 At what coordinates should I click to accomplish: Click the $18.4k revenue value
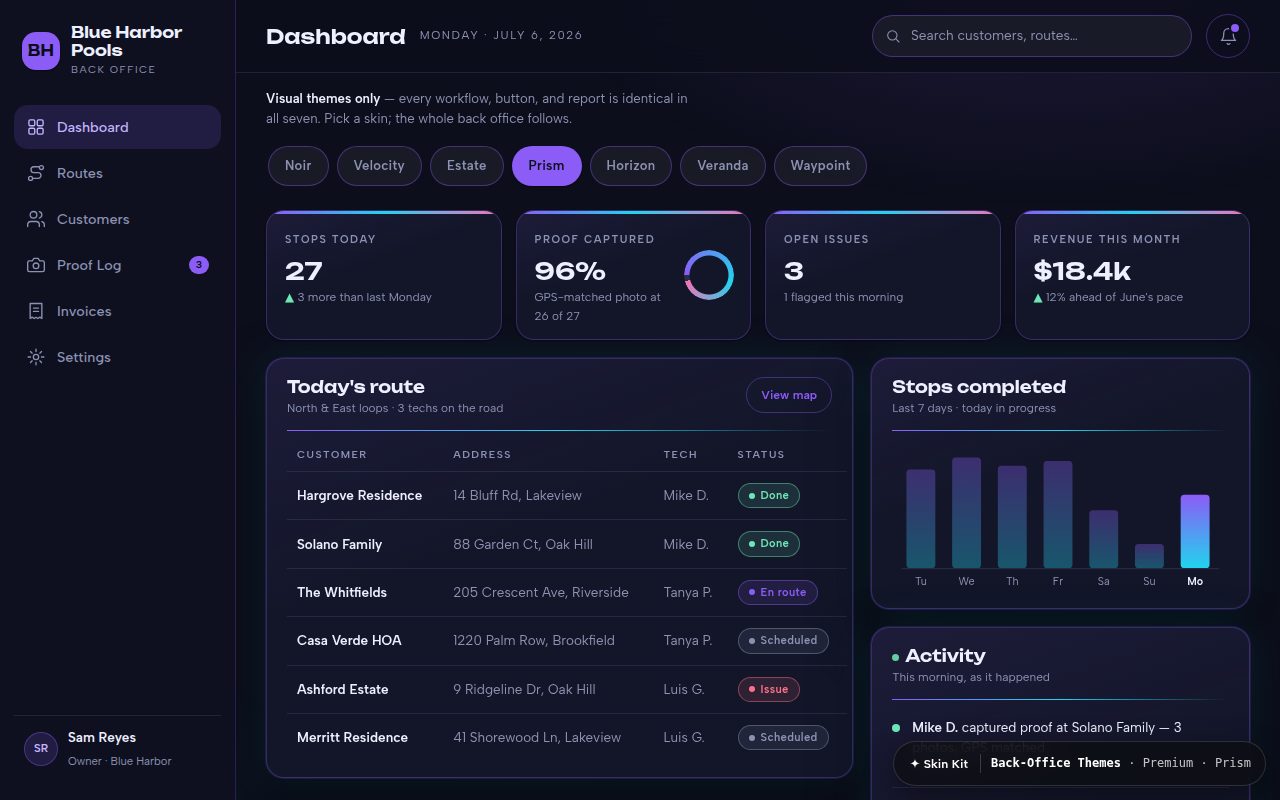coord(1082,271)
